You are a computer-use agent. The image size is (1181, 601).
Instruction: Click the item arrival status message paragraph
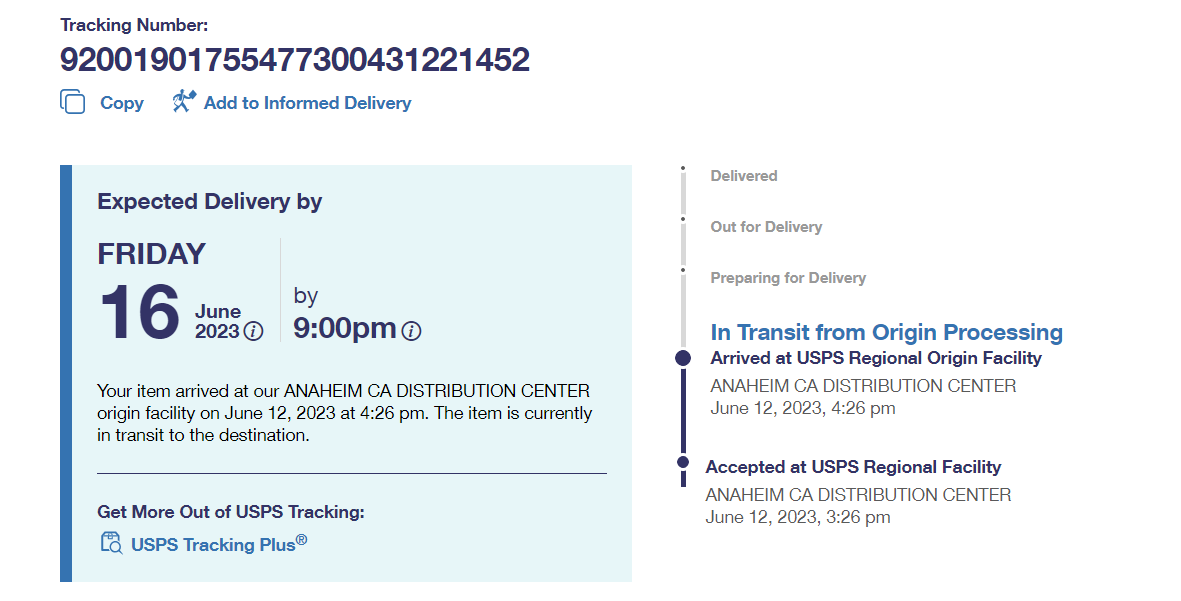(345, 412)
